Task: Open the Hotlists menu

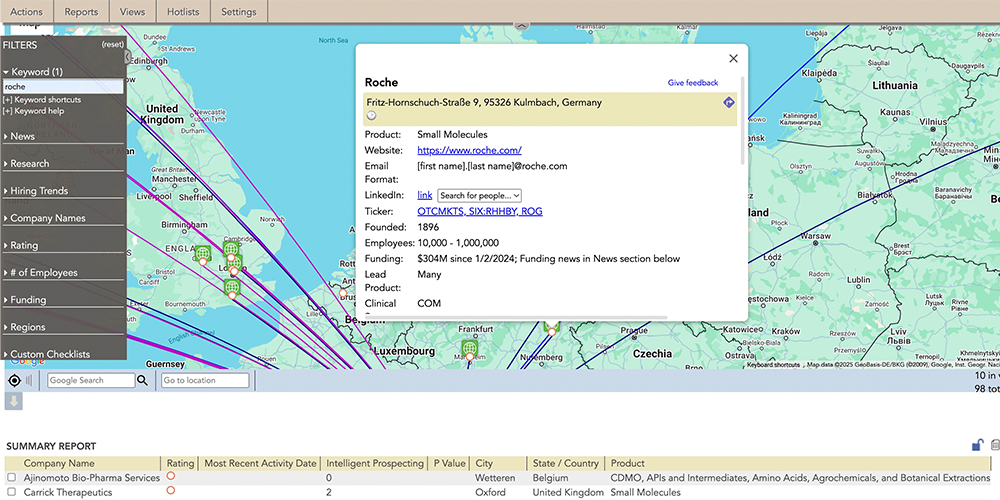Action: (x=183, y=11)
